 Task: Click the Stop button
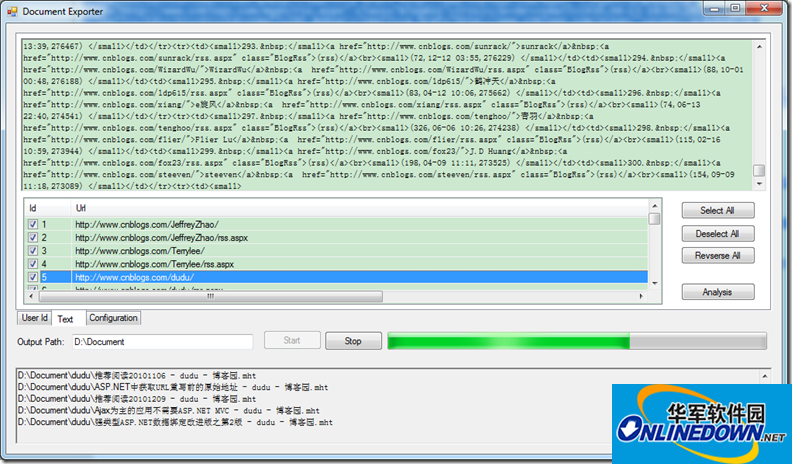353,341
